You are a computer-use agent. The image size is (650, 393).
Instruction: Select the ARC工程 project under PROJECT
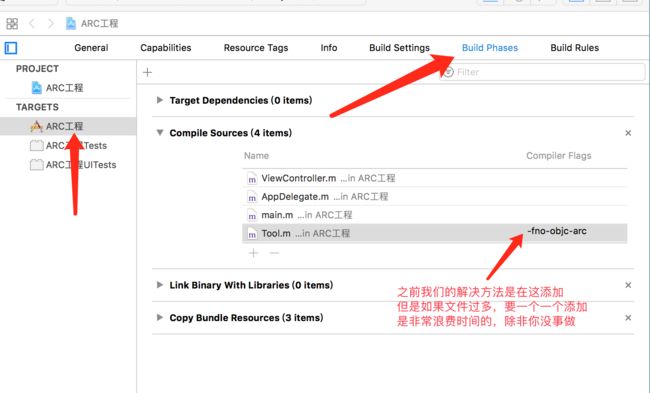pyautogui.click(x=58, y=88)
